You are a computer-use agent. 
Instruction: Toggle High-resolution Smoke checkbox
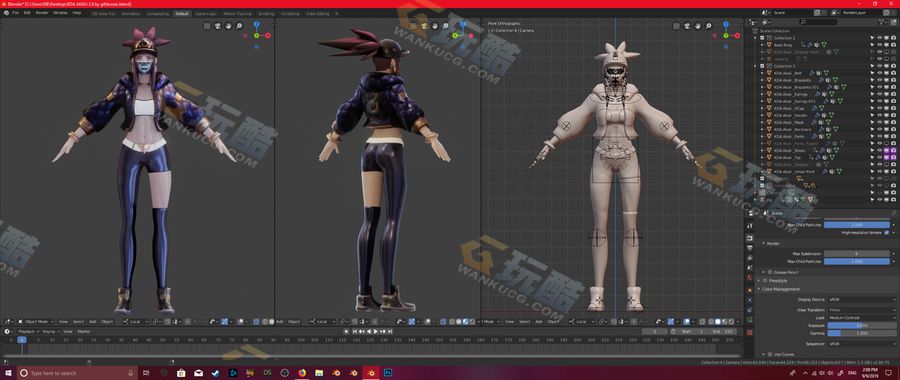click(887, 232)
